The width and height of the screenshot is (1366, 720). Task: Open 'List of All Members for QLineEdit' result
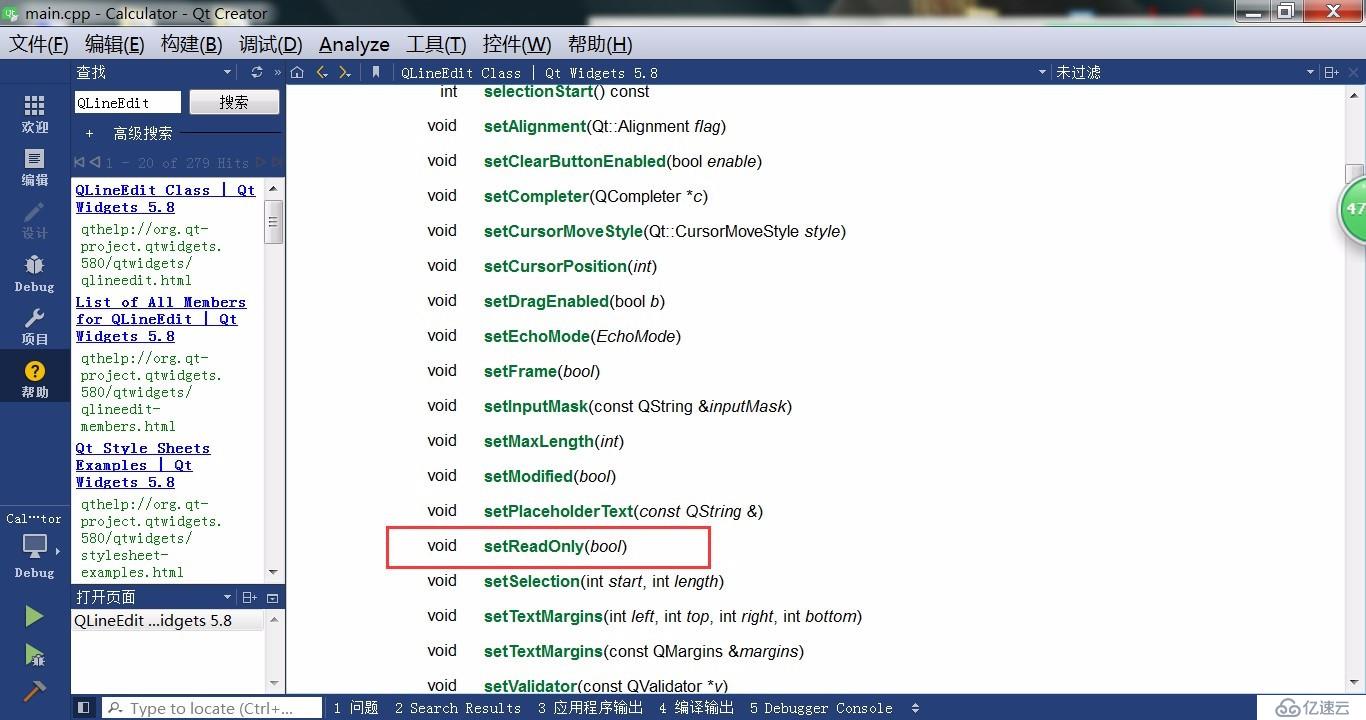[160, 319]
